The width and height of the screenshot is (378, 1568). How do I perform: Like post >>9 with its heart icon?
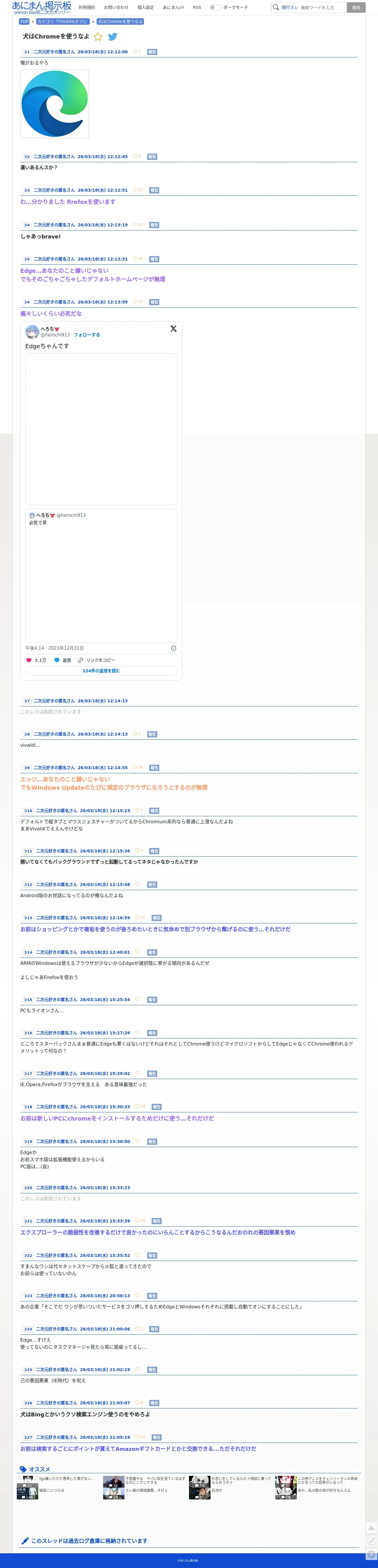tap(135, 768)
